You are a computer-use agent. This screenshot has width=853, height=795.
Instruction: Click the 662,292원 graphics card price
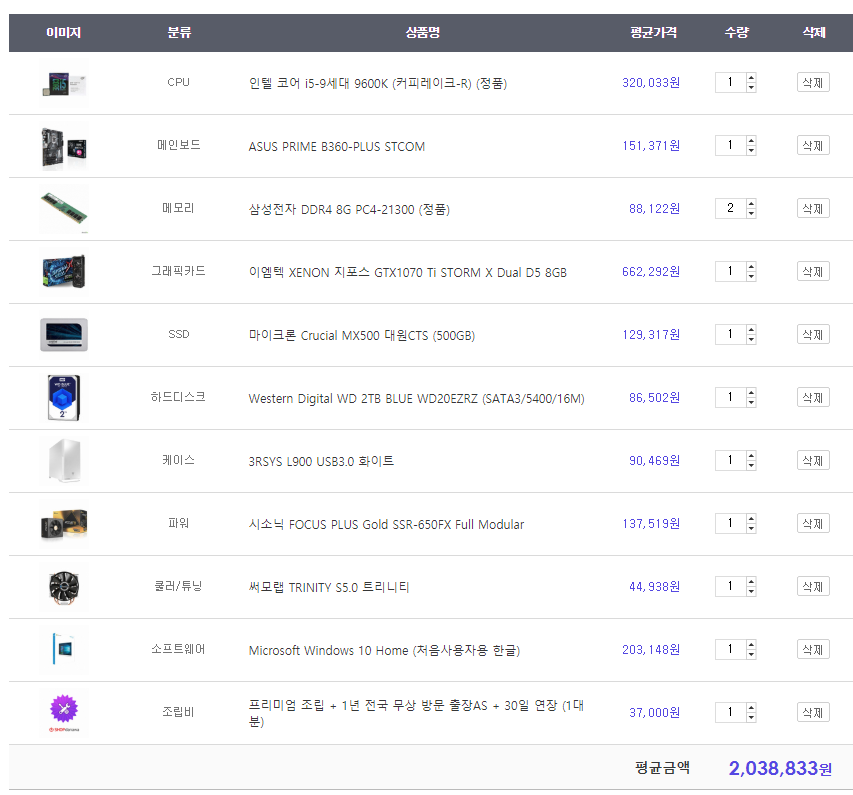(651, 272)
